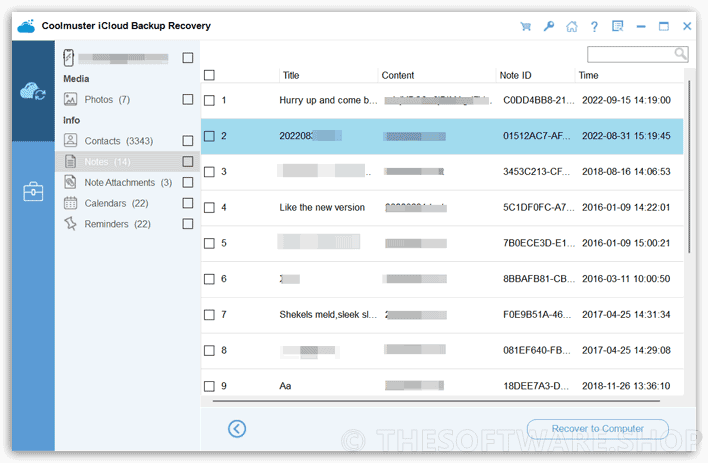Click the Note Attachments icon
Viewport: 708px width, 463px height.
click(x=70, y=182)
